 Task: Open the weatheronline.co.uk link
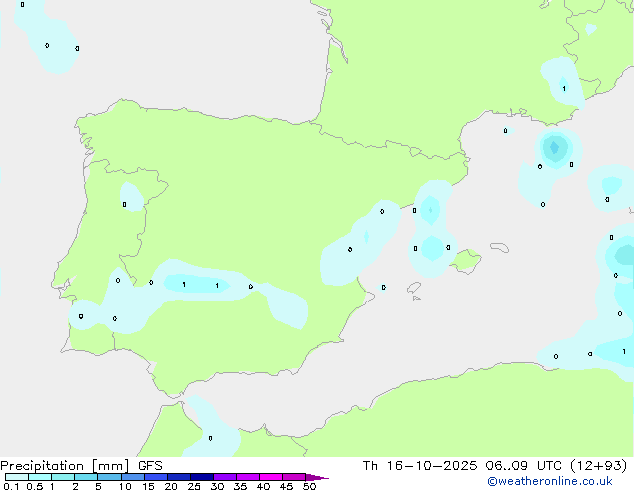point(550,481)
